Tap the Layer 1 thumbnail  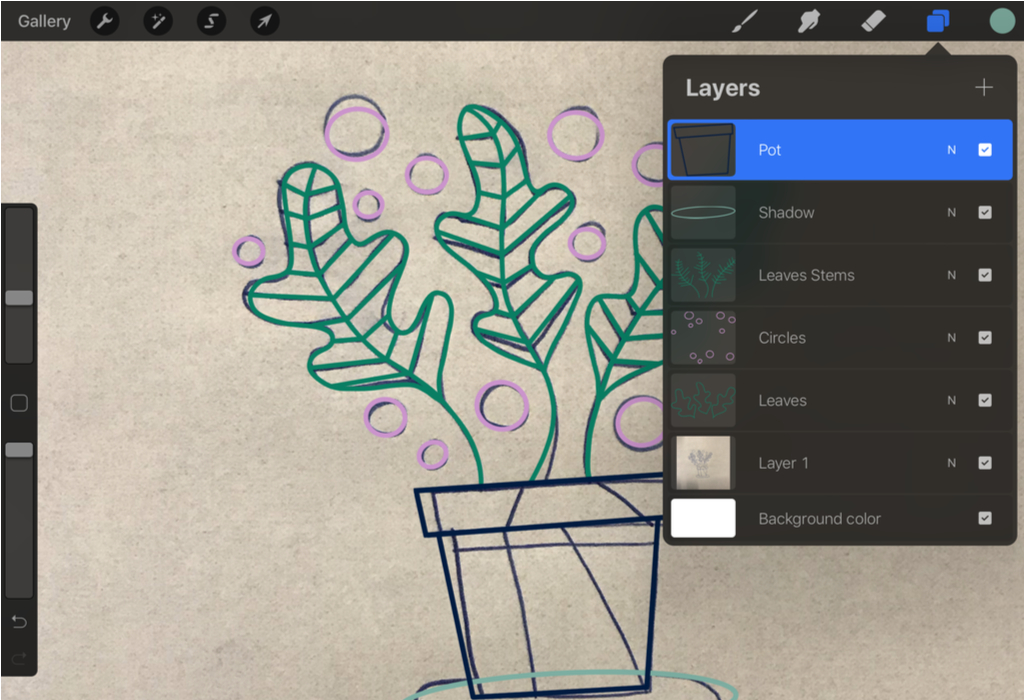(x=703, y=462)
